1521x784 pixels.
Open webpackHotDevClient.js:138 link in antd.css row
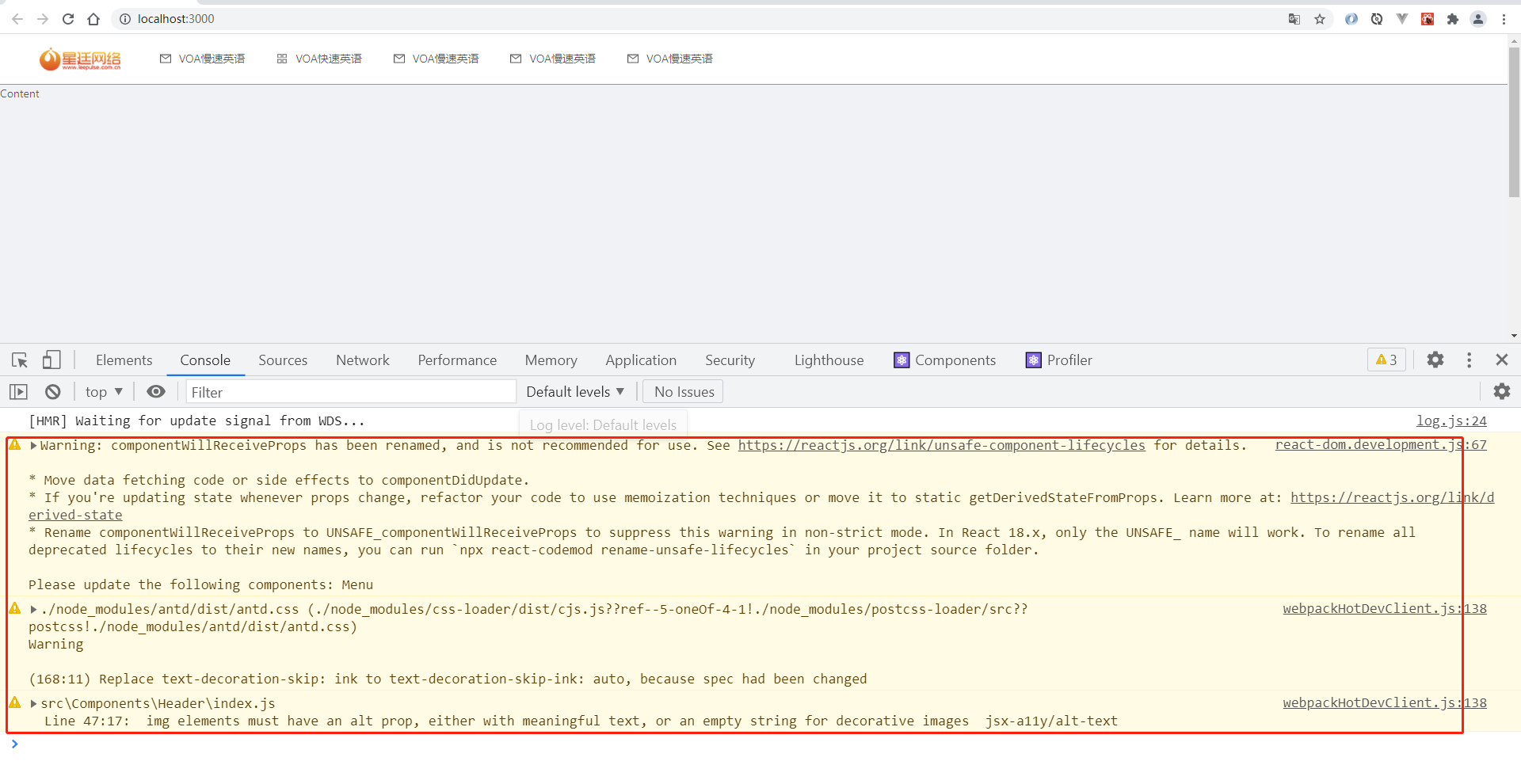1385,609
